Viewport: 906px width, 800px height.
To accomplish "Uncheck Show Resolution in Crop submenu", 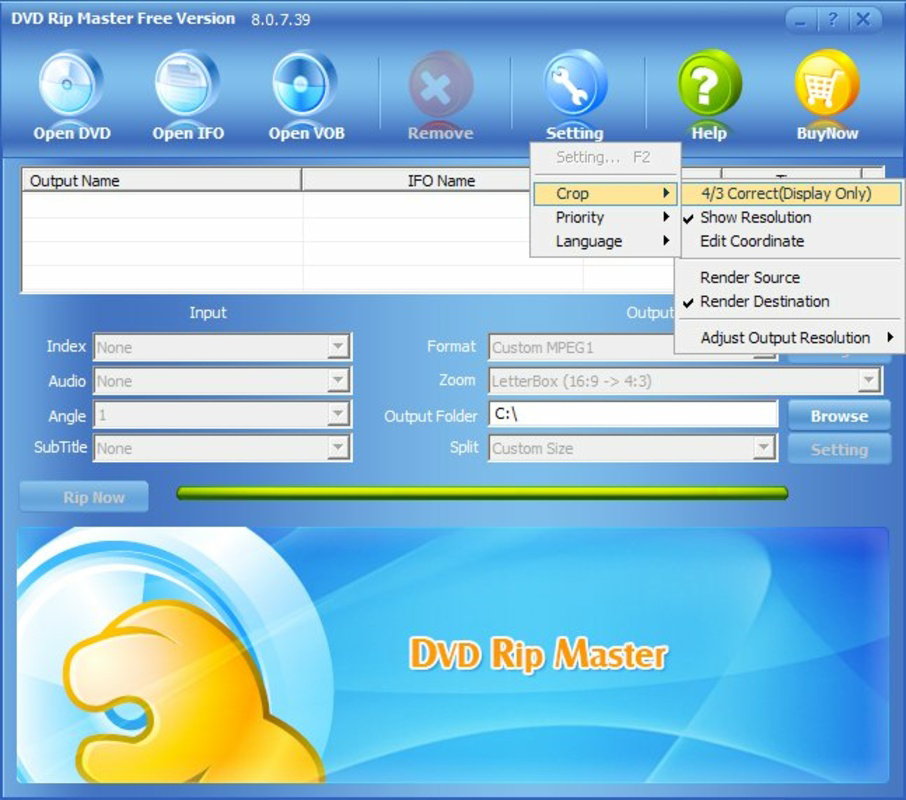I will [790, 217].
